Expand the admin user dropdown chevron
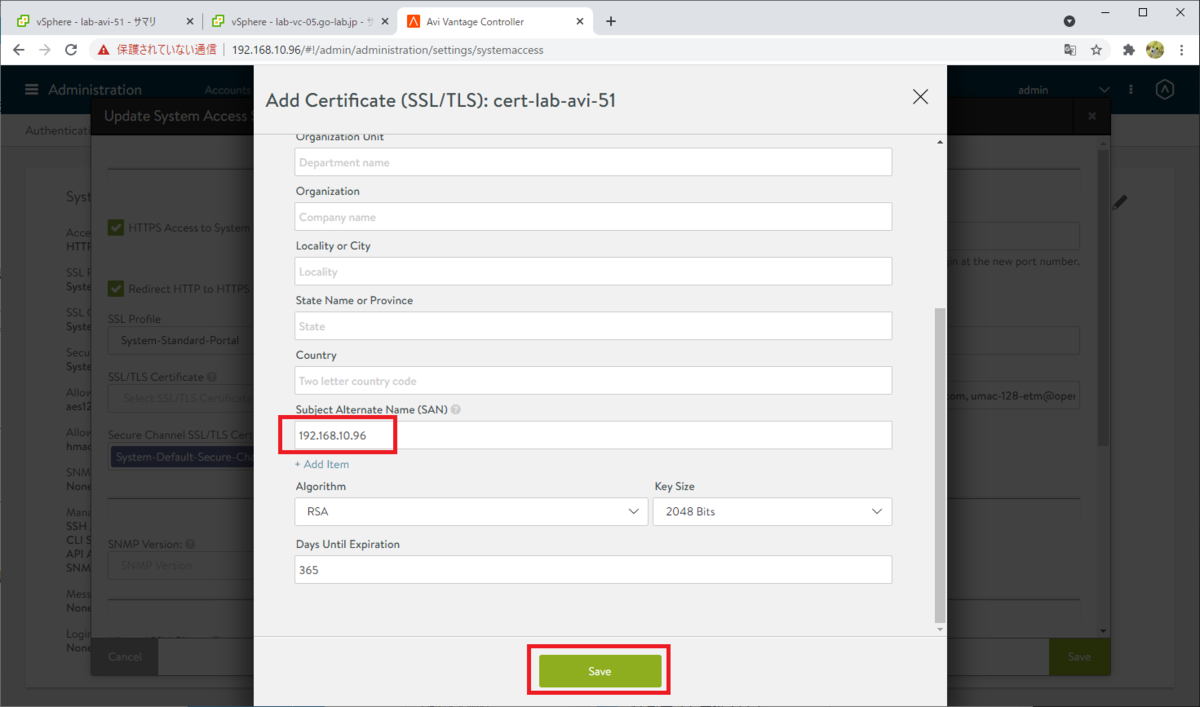Image resolution: width=1200 pixels, height=707 pixels. coord(1104,90)
